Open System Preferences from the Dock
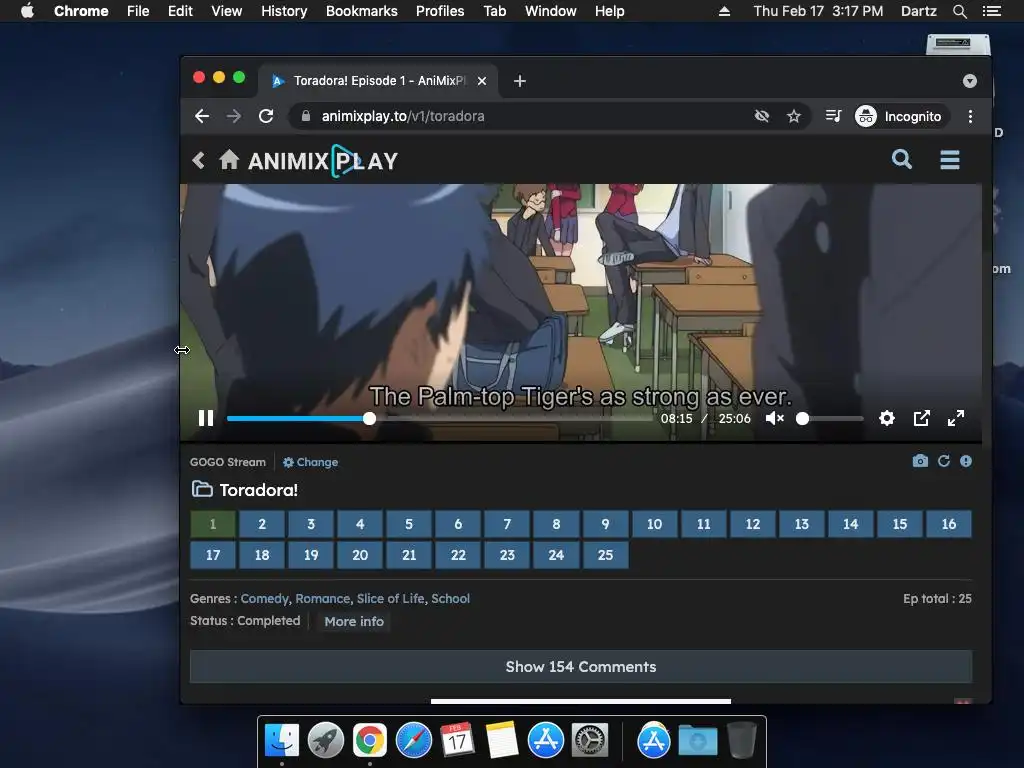Viewport: 1024px width, 768px height. [x=590, y=741]
